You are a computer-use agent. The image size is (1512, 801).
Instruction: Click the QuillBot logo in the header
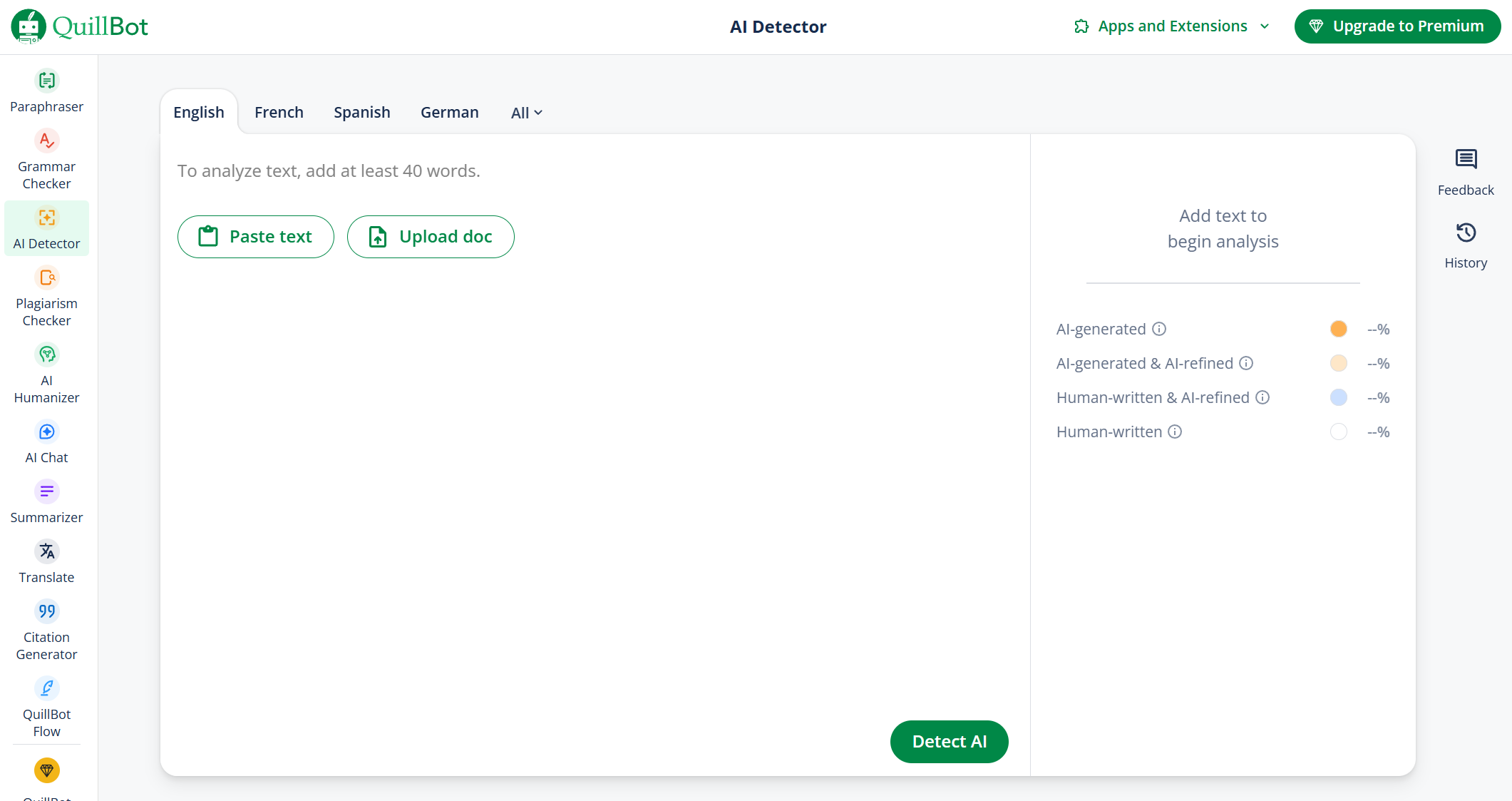point(80,26)
